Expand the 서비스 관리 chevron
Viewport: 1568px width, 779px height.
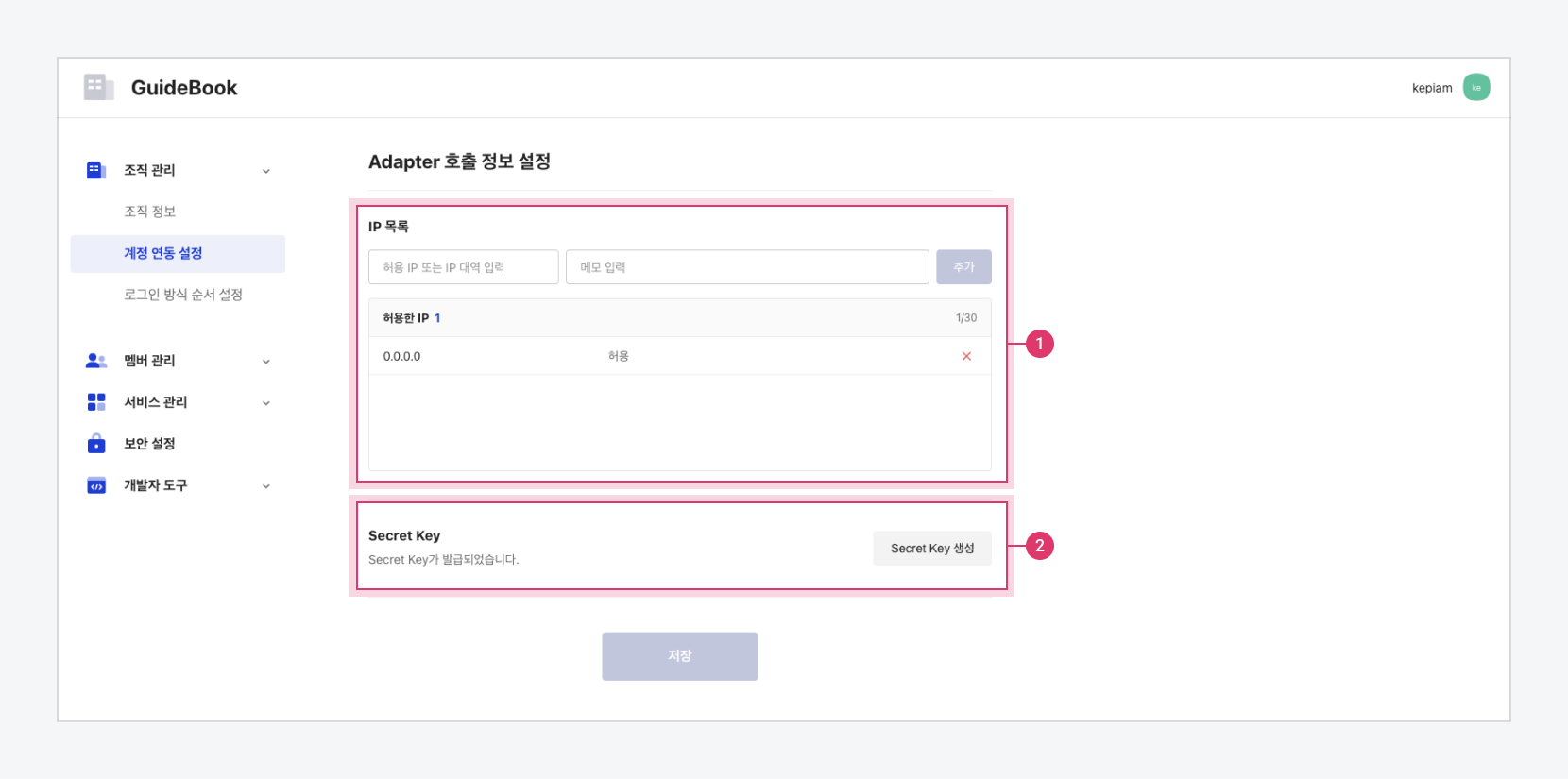click(266, 403)
